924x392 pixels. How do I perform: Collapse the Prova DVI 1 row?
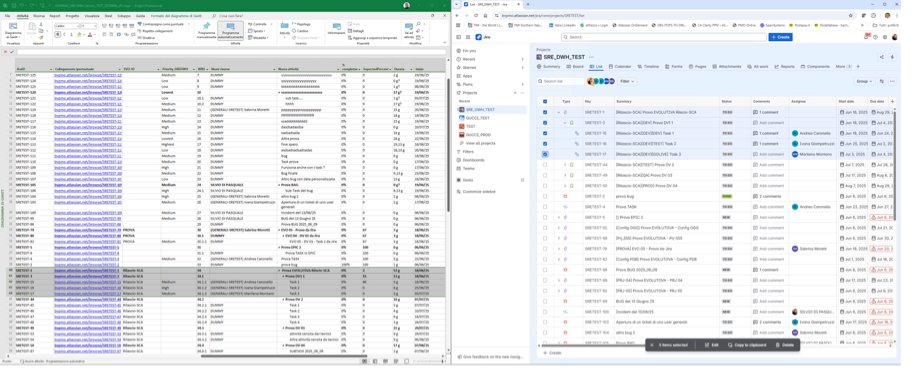click(565, 123)
